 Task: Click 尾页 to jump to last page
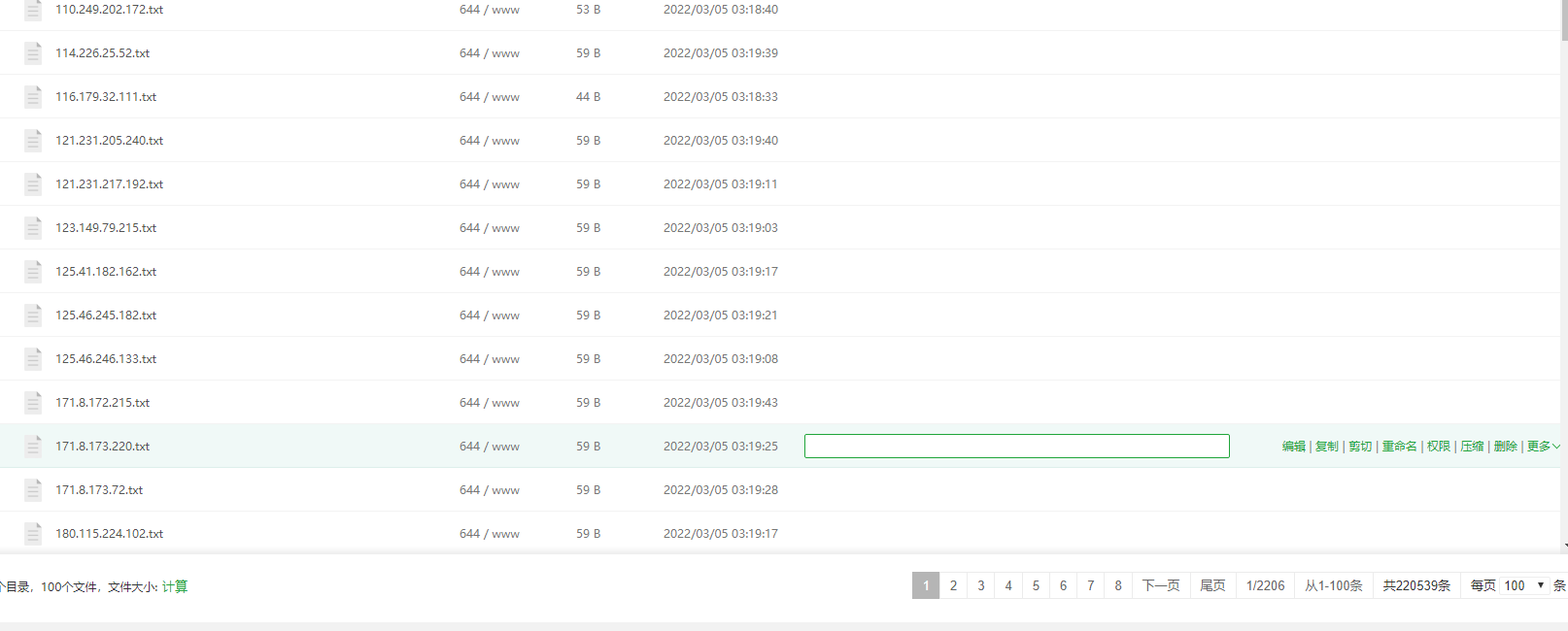[1212, 585]
